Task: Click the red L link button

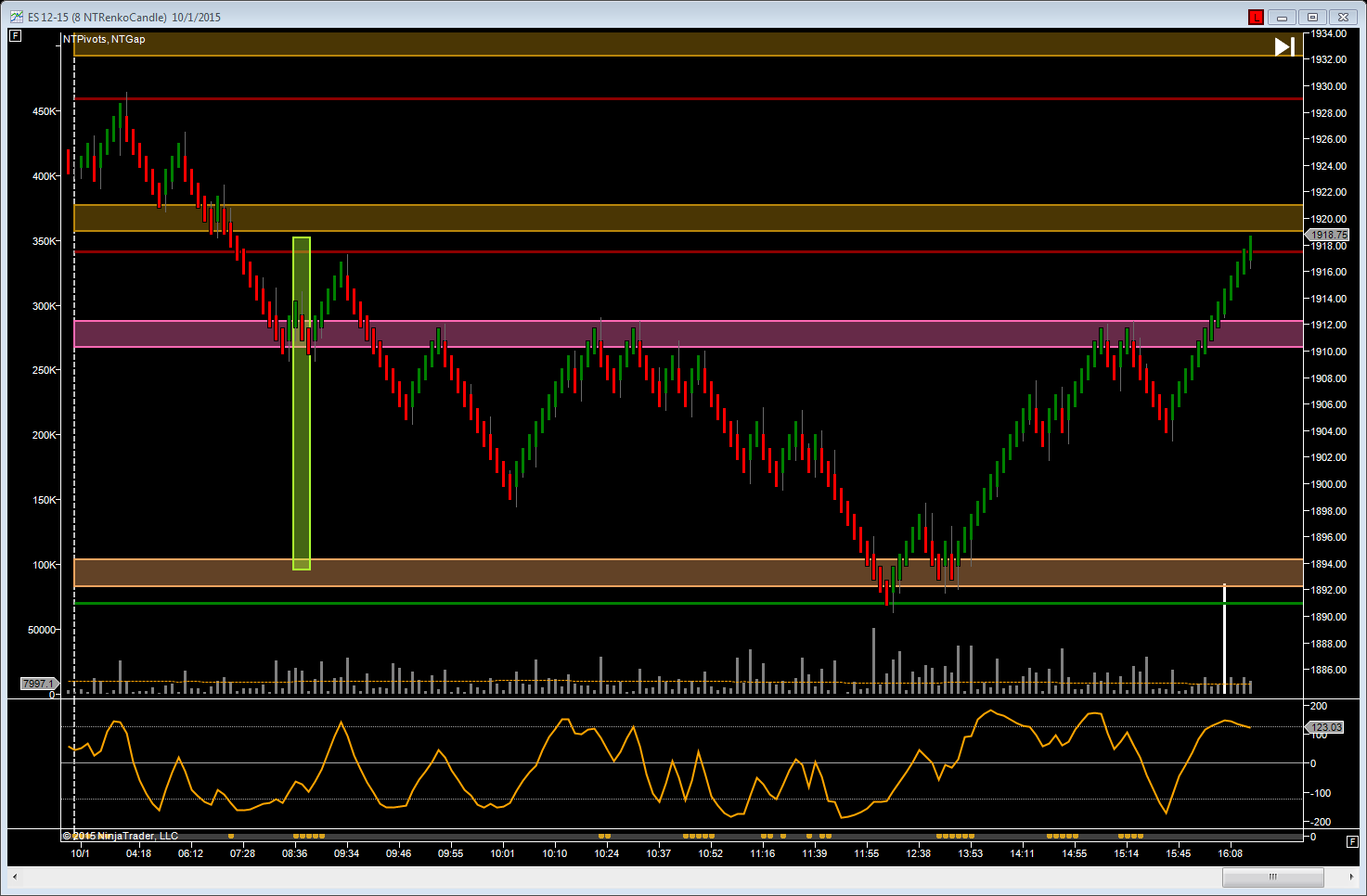Action: 1256,17
